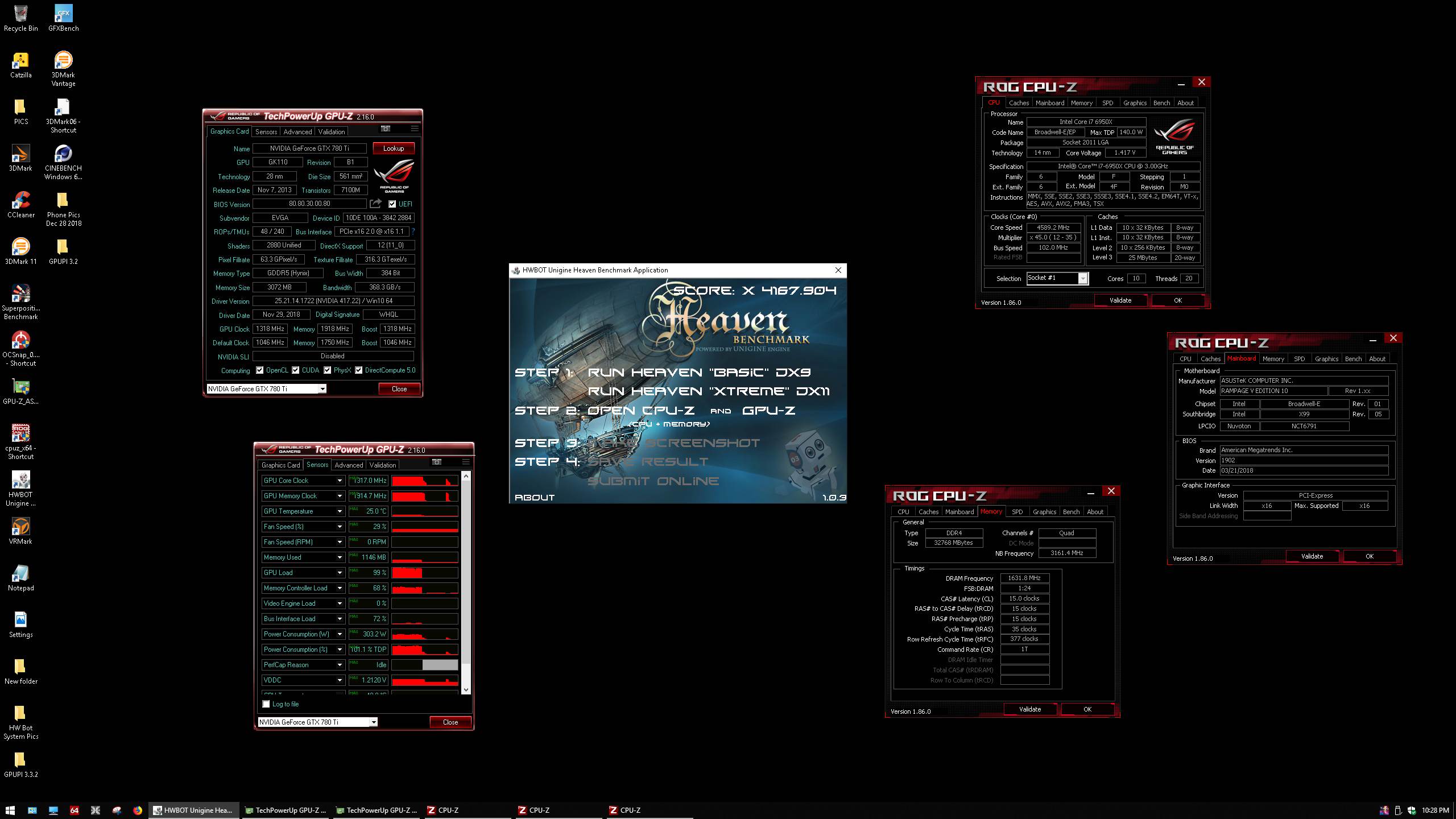Open the Notepad desktop icon
1456x819 pixels.
click(x=21, y=578)
